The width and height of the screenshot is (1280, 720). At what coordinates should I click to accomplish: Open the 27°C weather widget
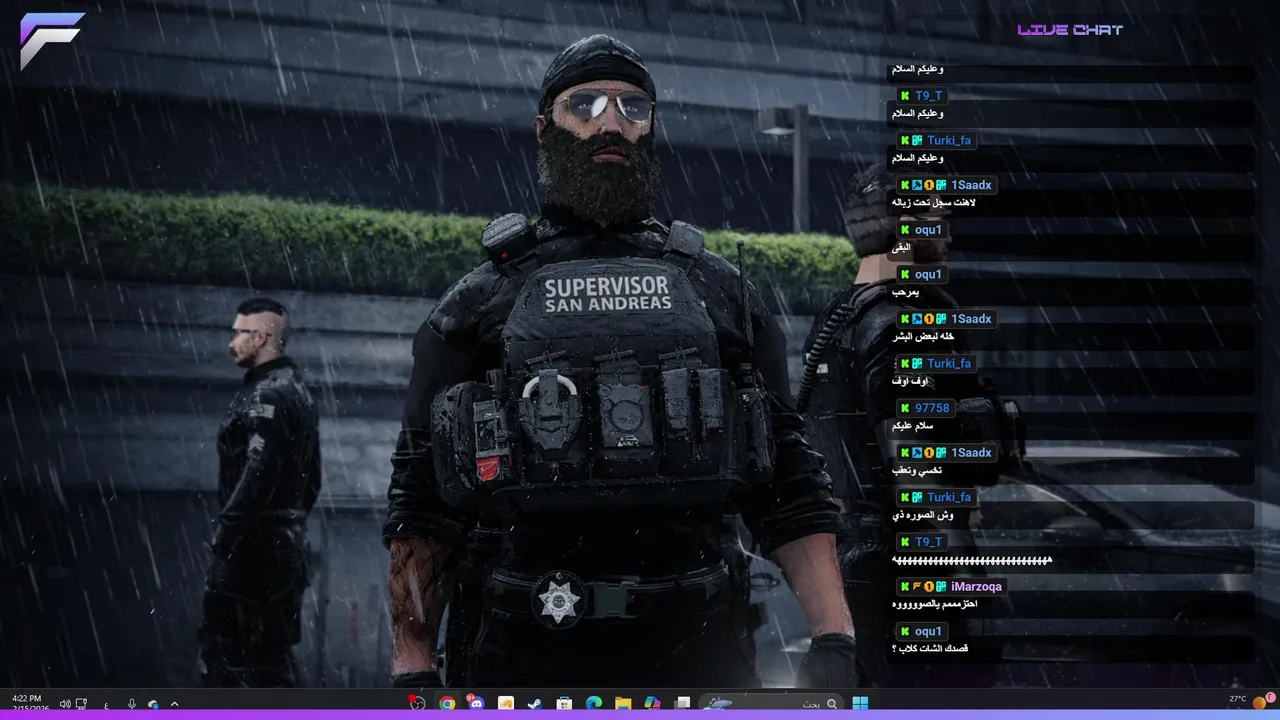[x=1238, y=698]
